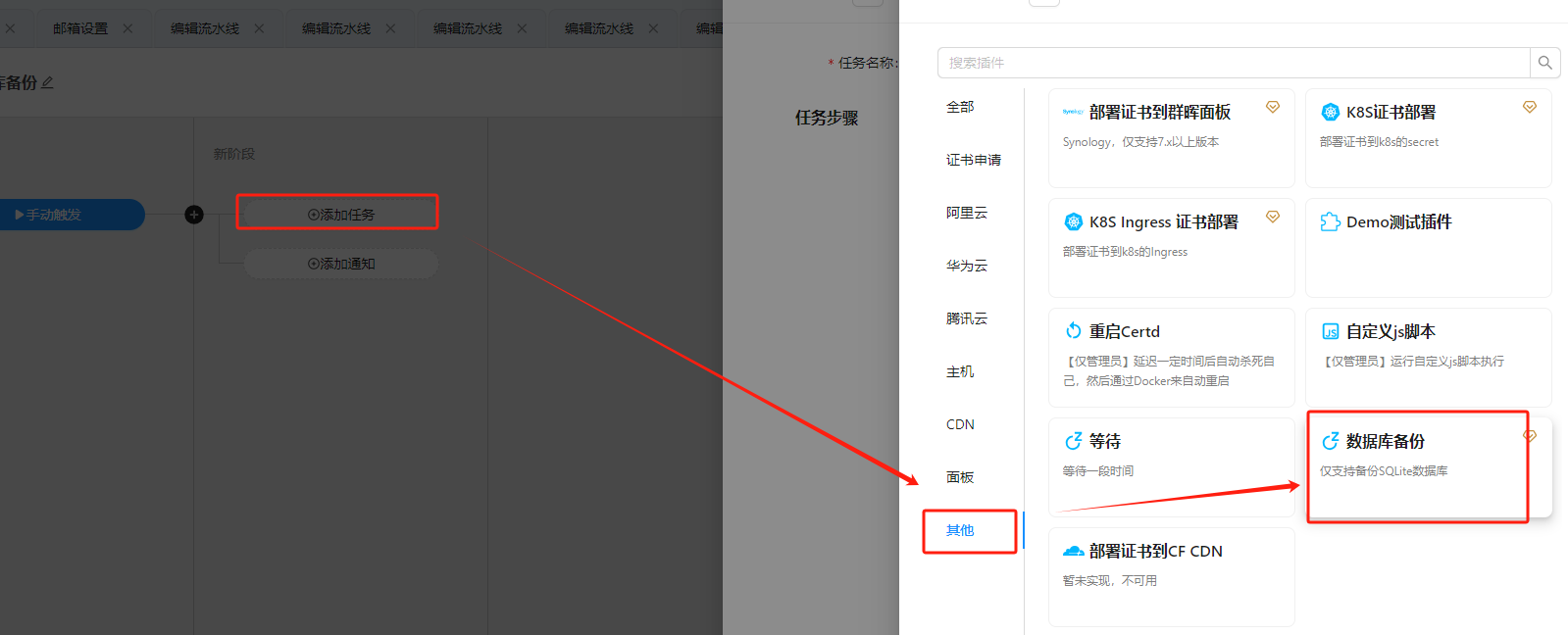Click the plus circle add-stage icon
This screenshot has width=1568, height=635.
[x=194, y=215]
